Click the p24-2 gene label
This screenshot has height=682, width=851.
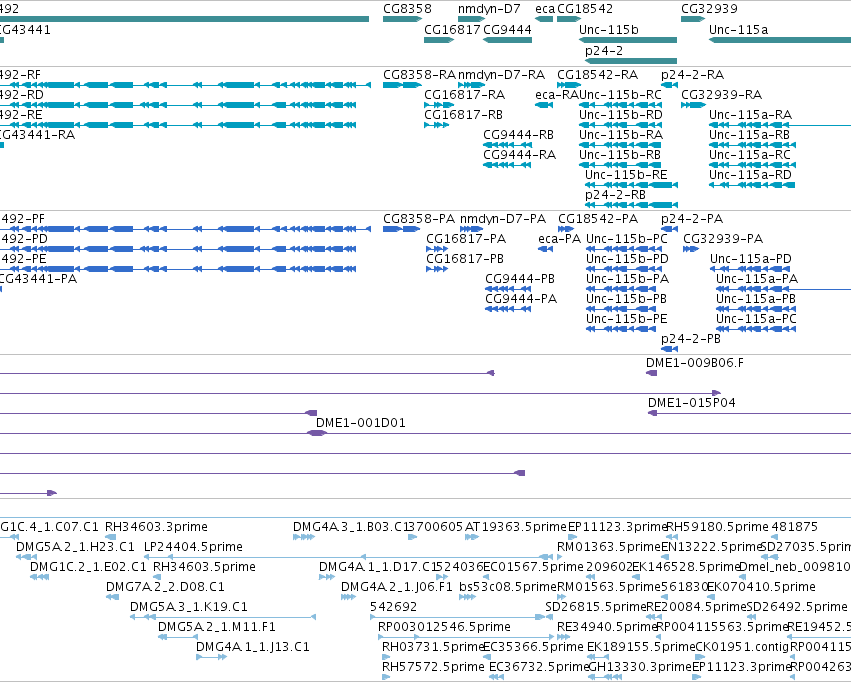point(604,50)
